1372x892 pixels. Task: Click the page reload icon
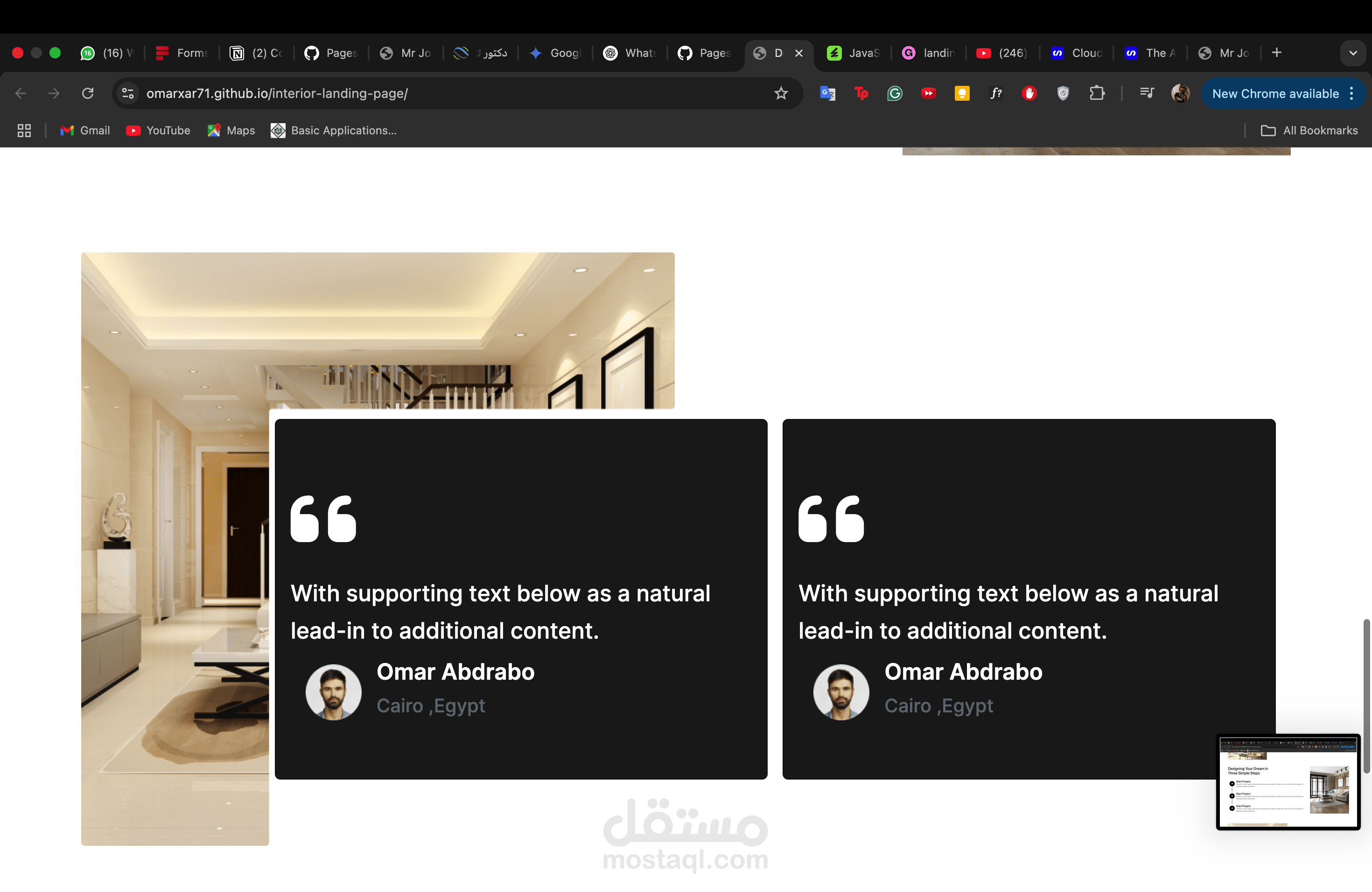[88, 93]
